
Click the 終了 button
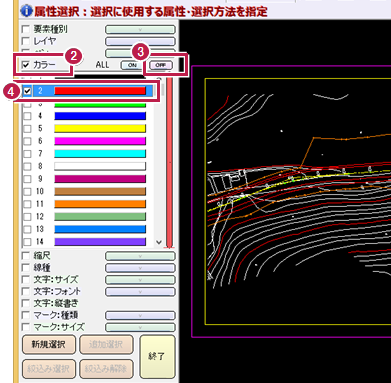click(x=157, y=357)
